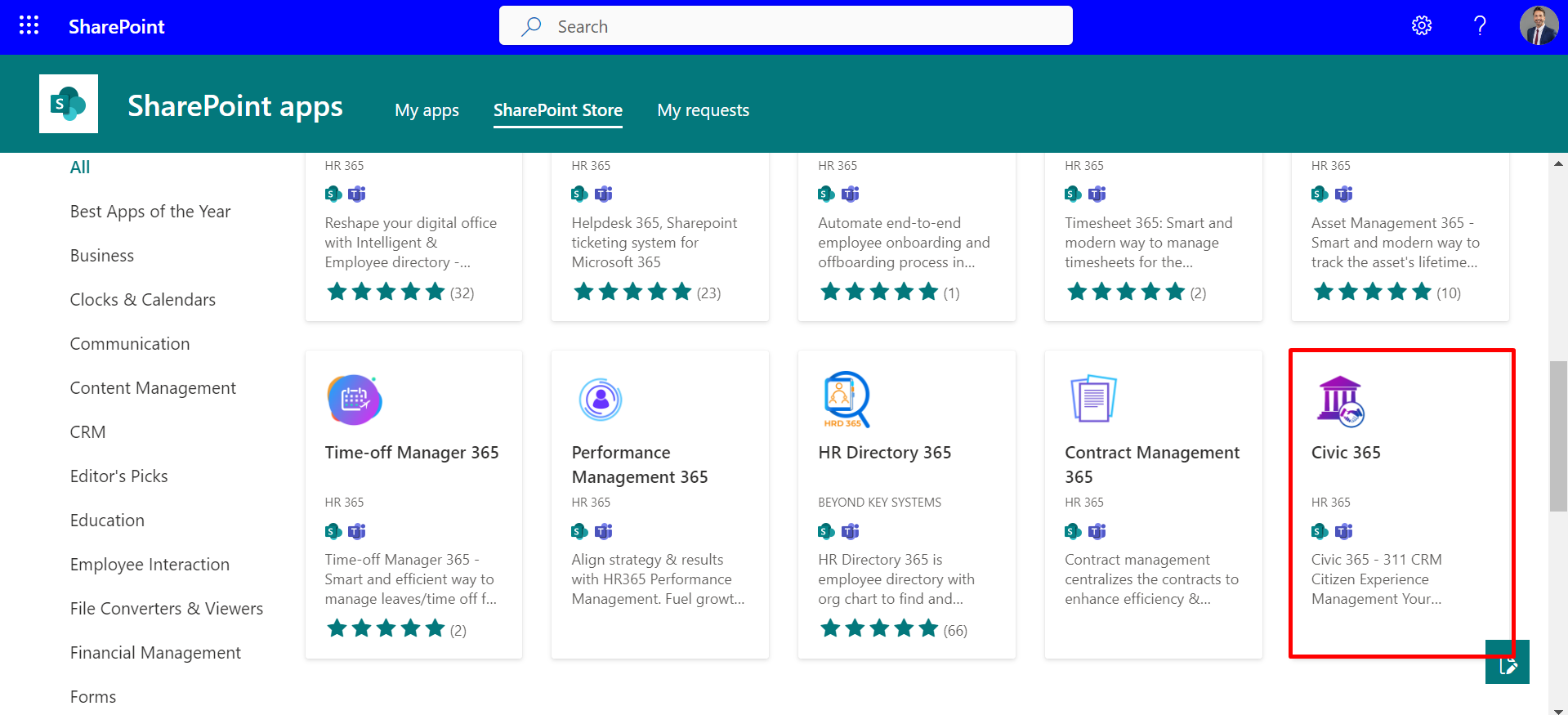
Task: Click Teams badge on Performance Management 365 card
Action: coord(604,532)
